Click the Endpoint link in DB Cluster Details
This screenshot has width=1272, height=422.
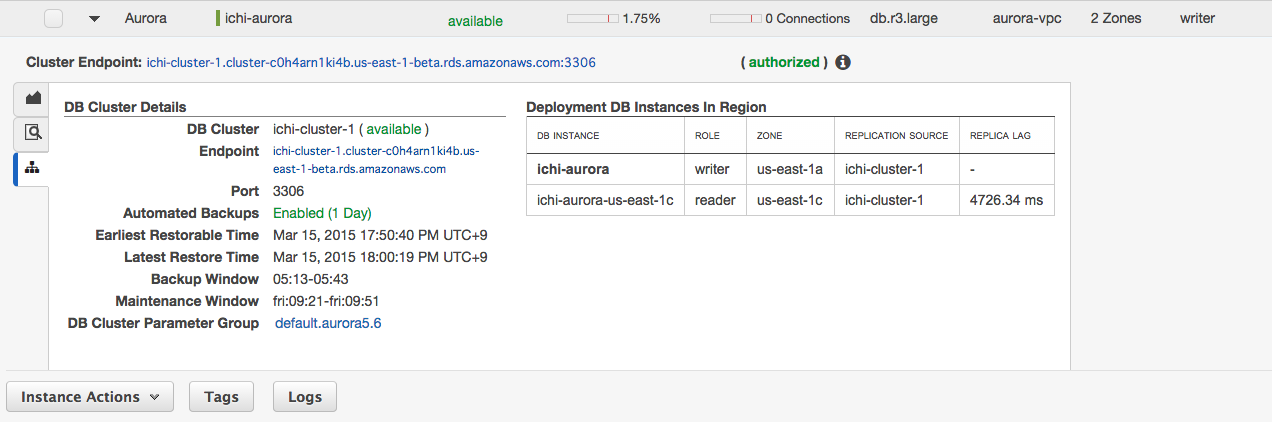tap(375, 160)
